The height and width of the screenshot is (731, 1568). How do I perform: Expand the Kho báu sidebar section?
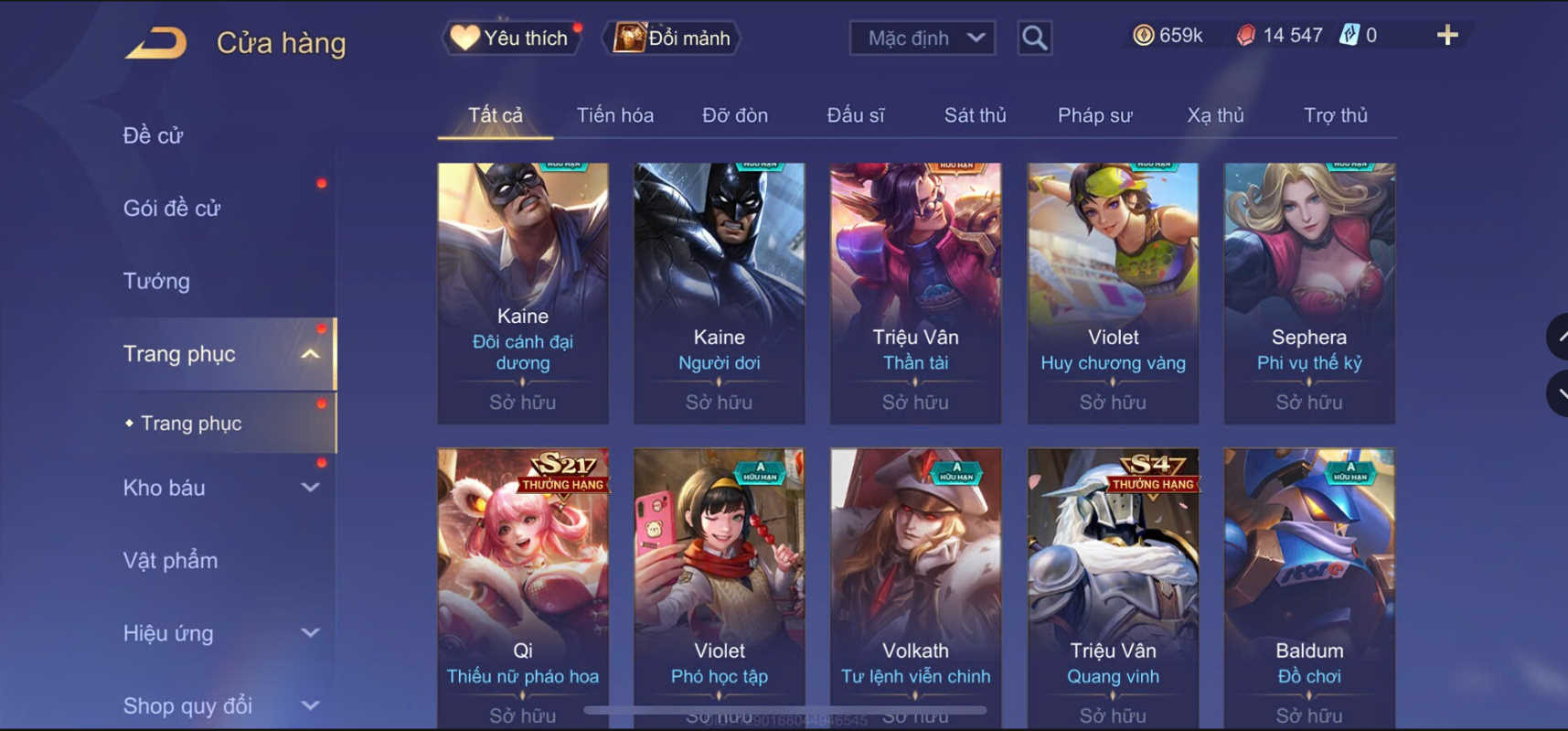coord(311,488)
